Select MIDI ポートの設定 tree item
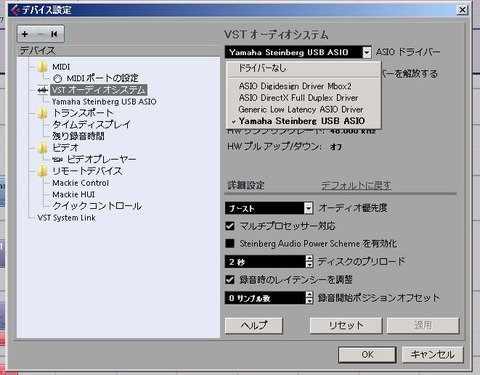This screenshot has width=480, height=375. [102, 78]
